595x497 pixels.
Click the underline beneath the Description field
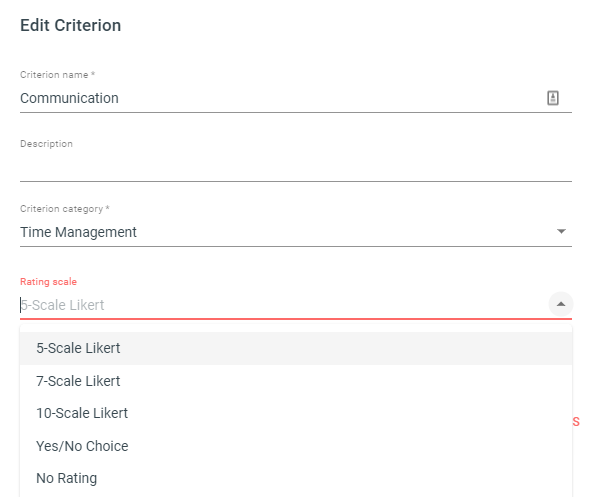click(x=296, y=181)
